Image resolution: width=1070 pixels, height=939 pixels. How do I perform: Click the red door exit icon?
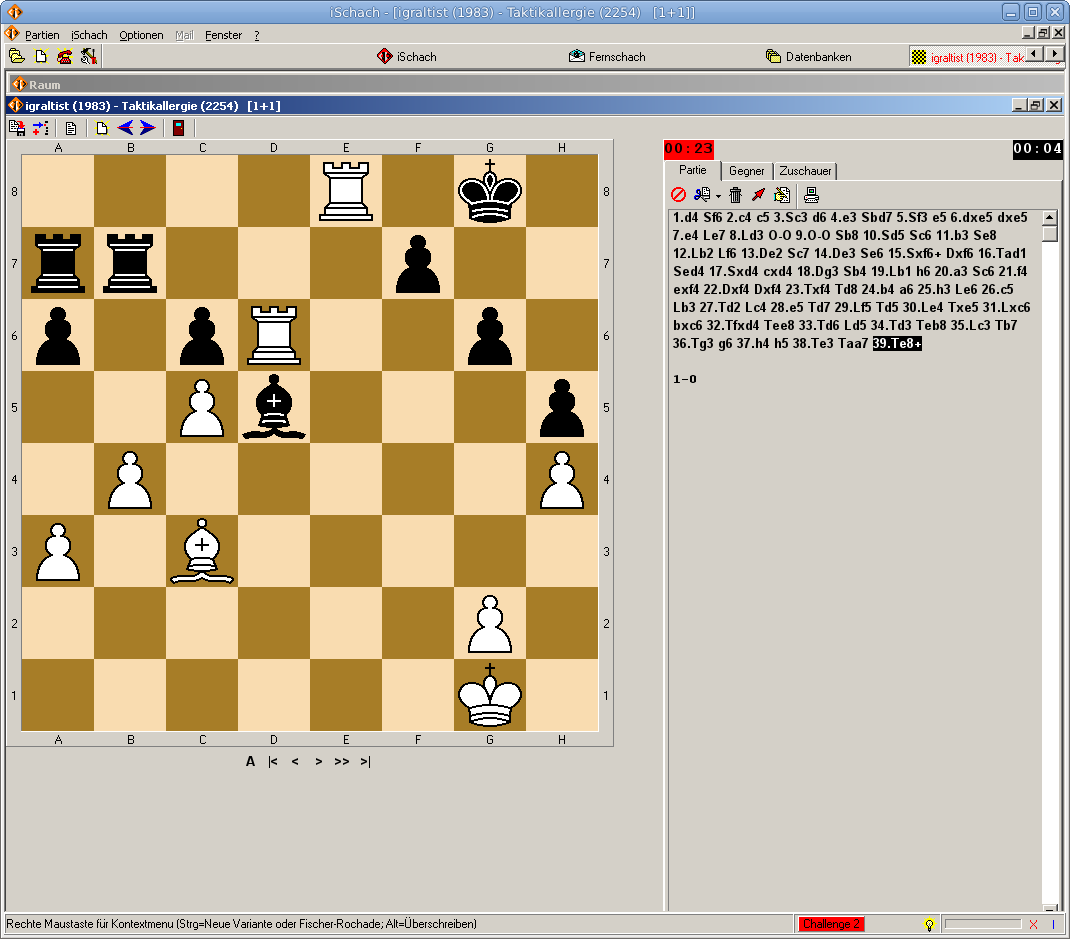[x=179, y=128]
